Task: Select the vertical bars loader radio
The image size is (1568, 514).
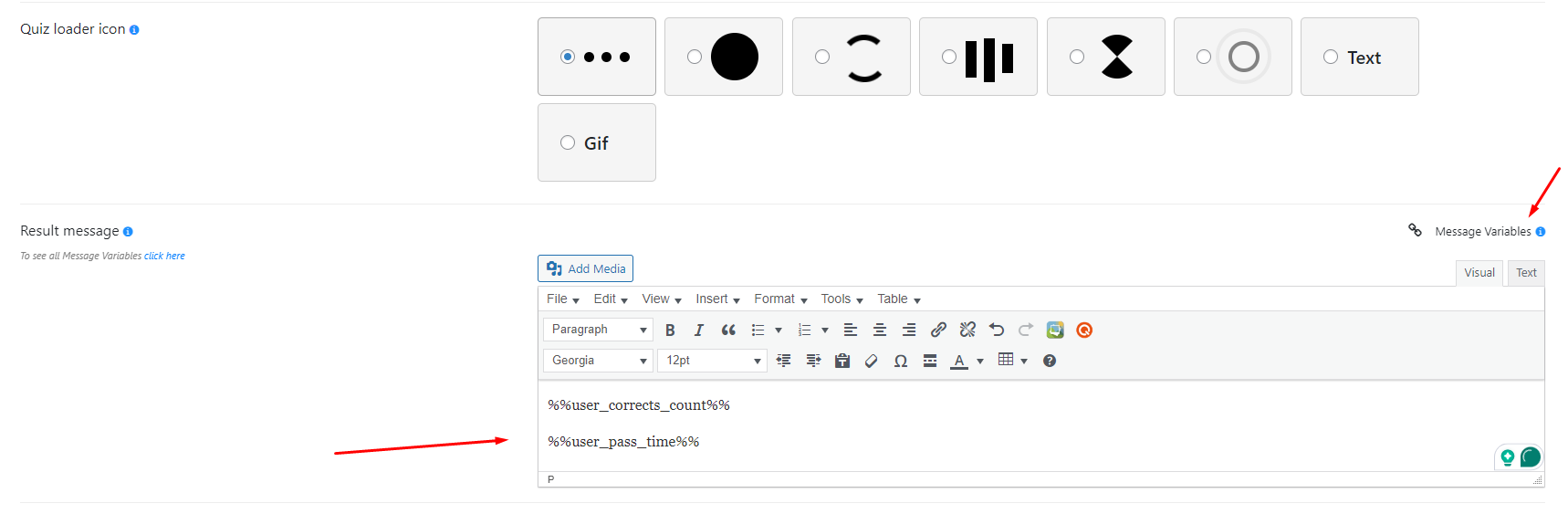Action: [x=949, y=57]
